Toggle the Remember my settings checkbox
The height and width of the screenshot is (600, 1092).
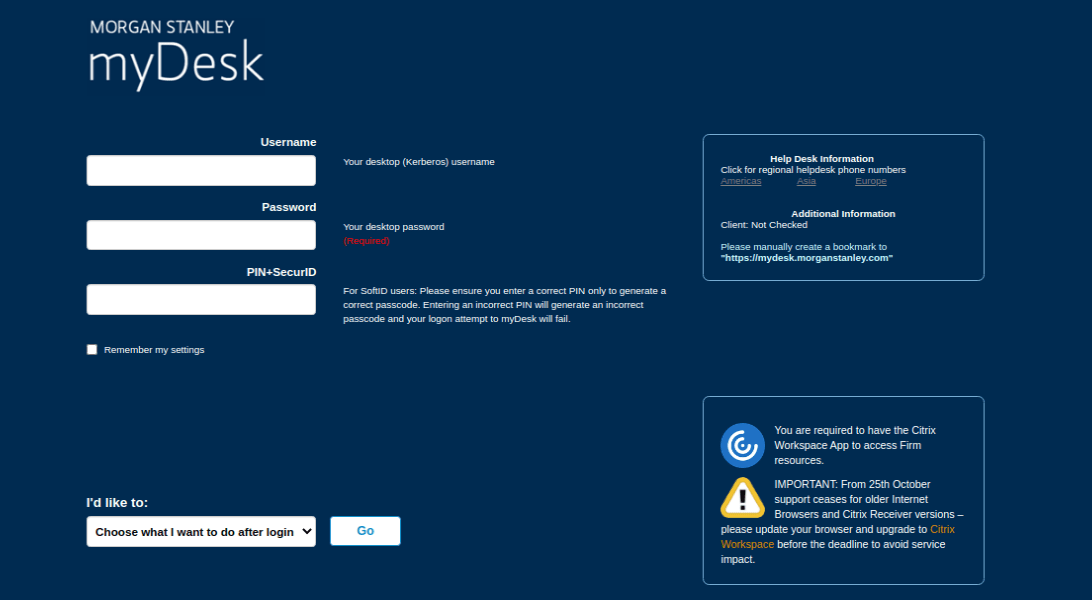click(x=92, y=349)
